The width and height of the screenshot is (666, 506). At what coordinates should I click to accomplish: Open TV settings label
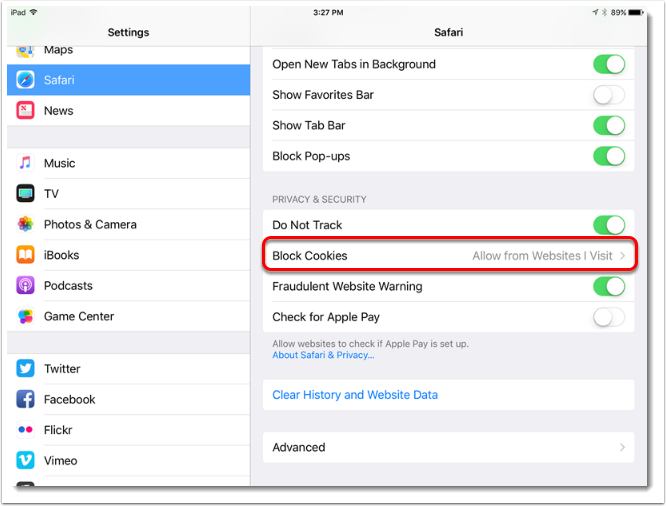[x=51, y=194]
